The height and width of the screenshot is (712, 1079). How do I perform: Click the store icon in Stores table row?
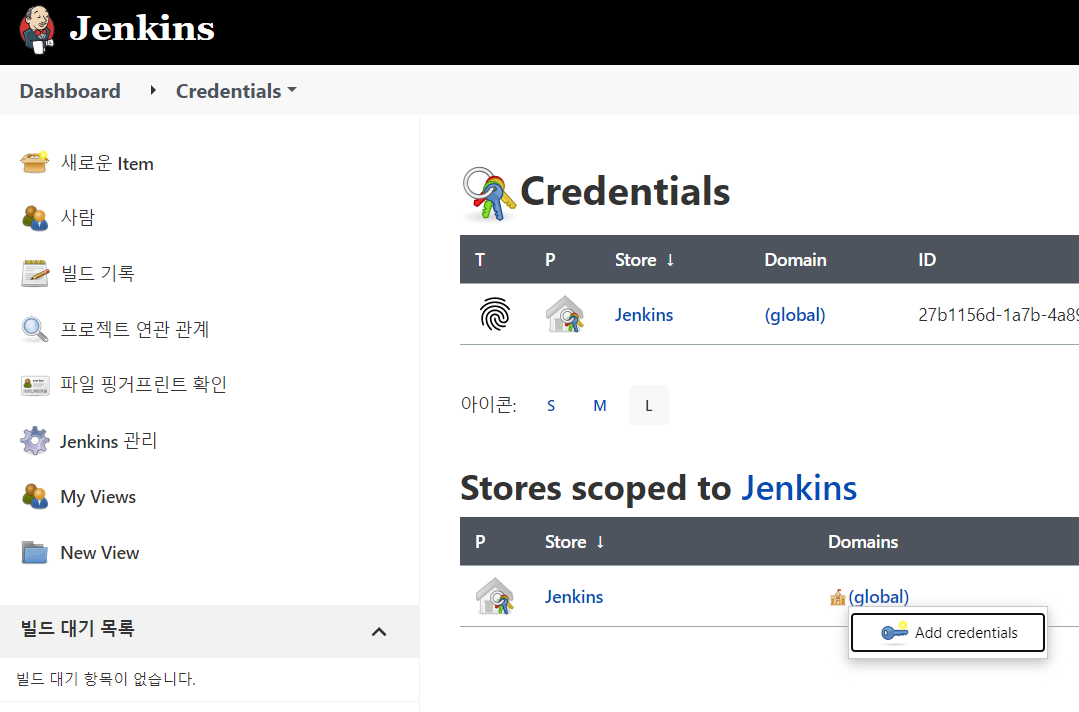point(495,596)
